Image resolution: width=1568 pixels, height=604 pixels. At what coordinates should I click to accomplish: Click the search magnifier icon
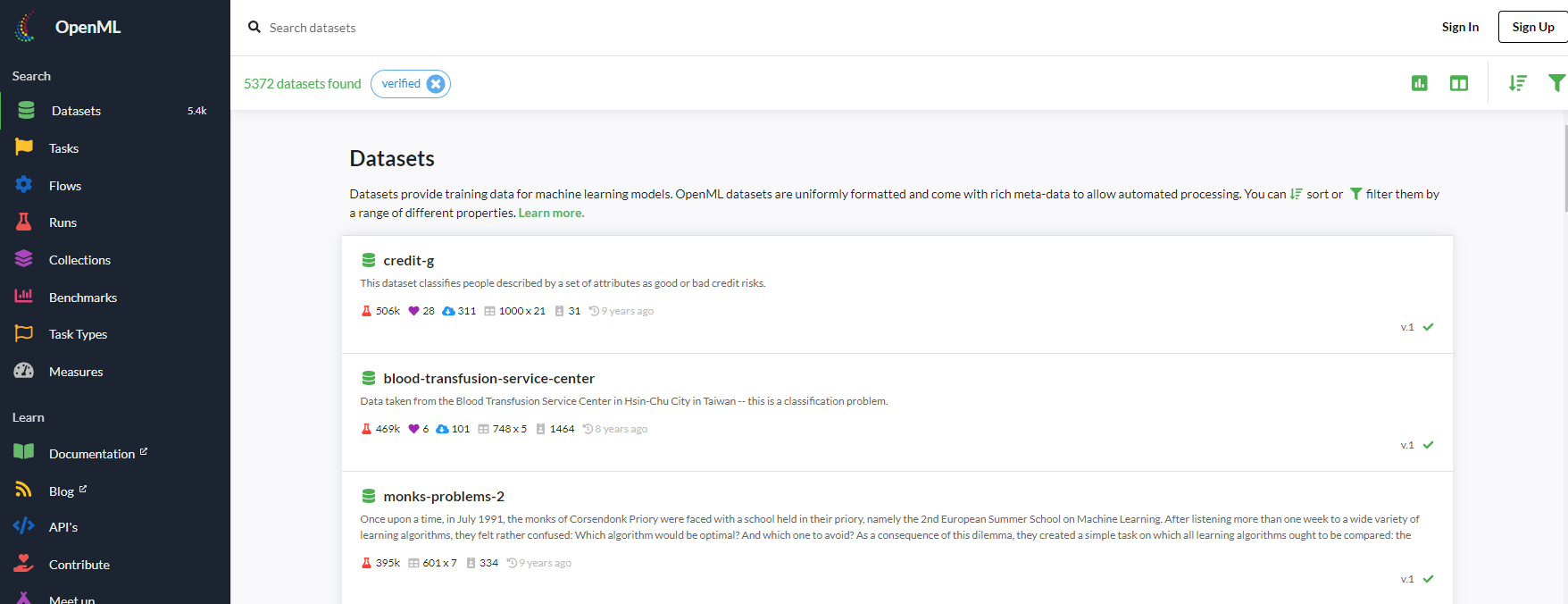tap(254, 27)
